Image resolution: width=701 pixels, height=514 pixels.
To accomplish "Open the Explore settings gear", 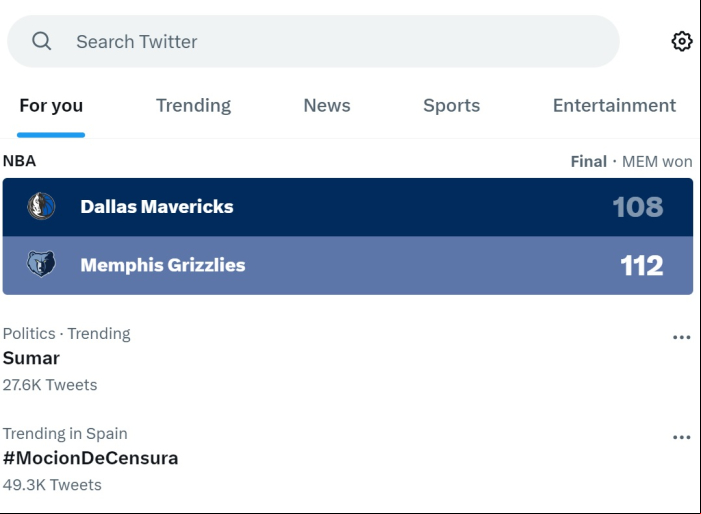I will pos(682,42).
